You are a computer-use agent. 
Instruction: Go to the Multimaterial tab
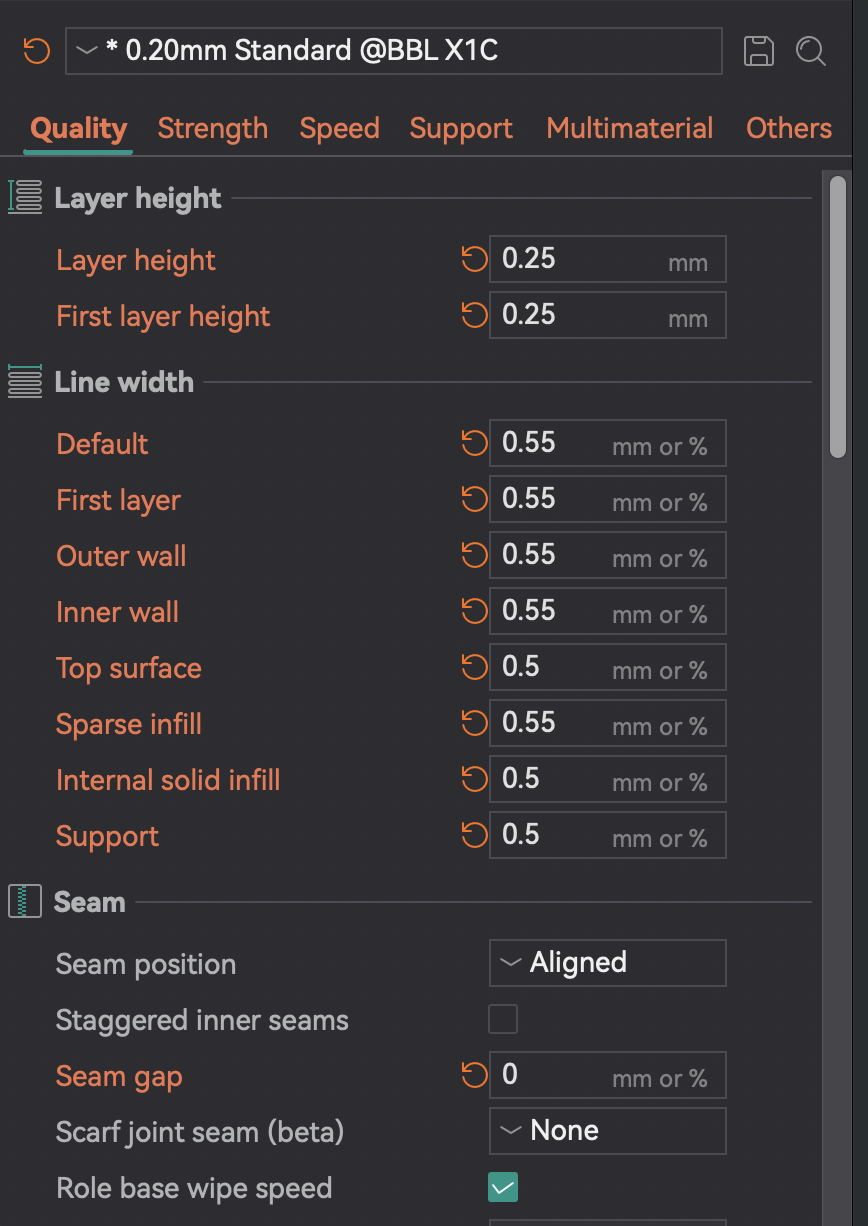click(630, 129)
